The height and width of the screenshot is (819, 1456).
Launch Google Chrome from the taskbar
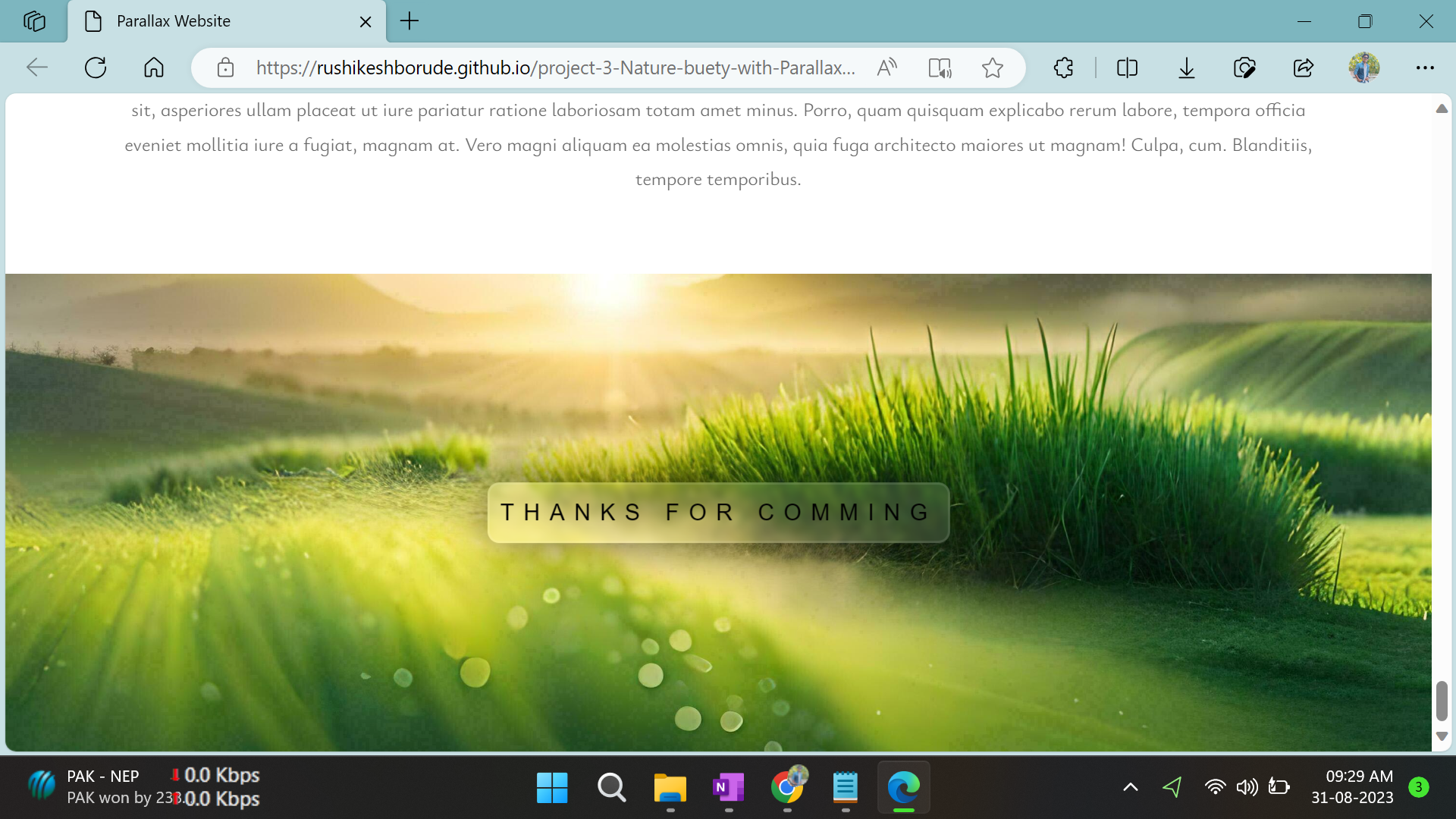click(x=787, y=788)
